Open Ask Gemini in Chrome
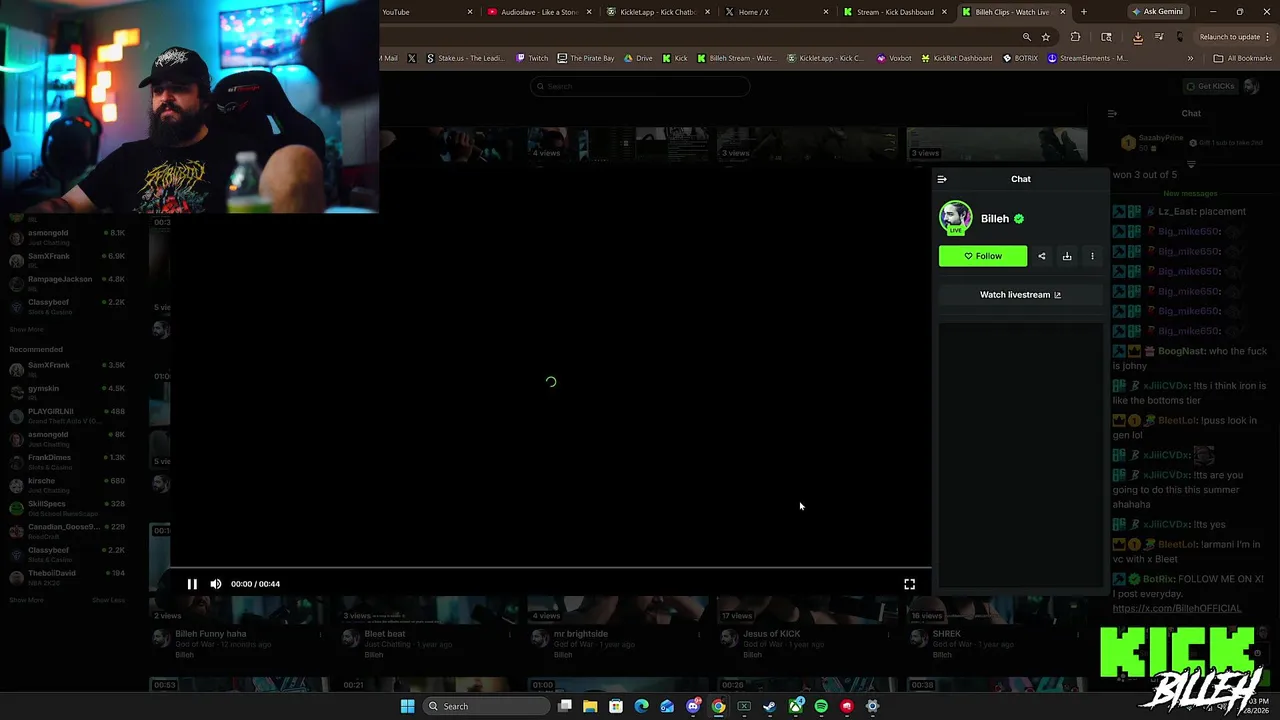This screenshot has width=1280, height=720. [1156, 12]
